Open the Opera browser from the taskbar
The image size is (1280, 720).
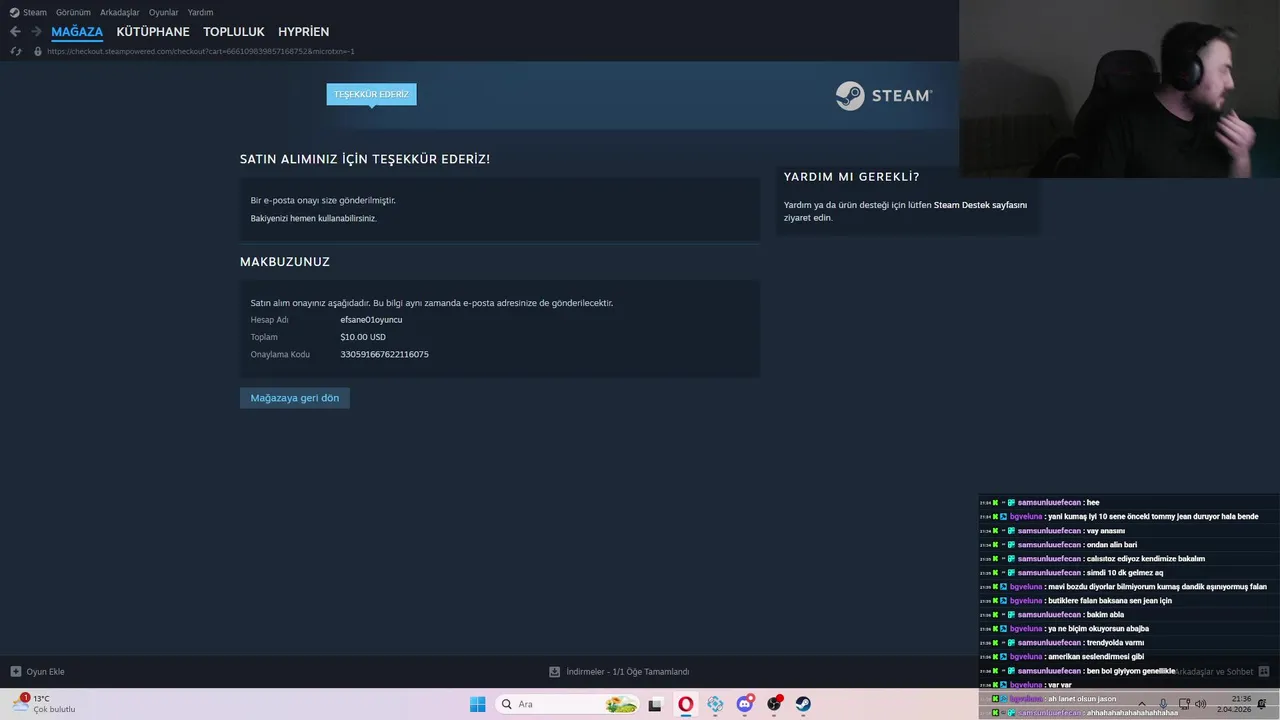686,704
